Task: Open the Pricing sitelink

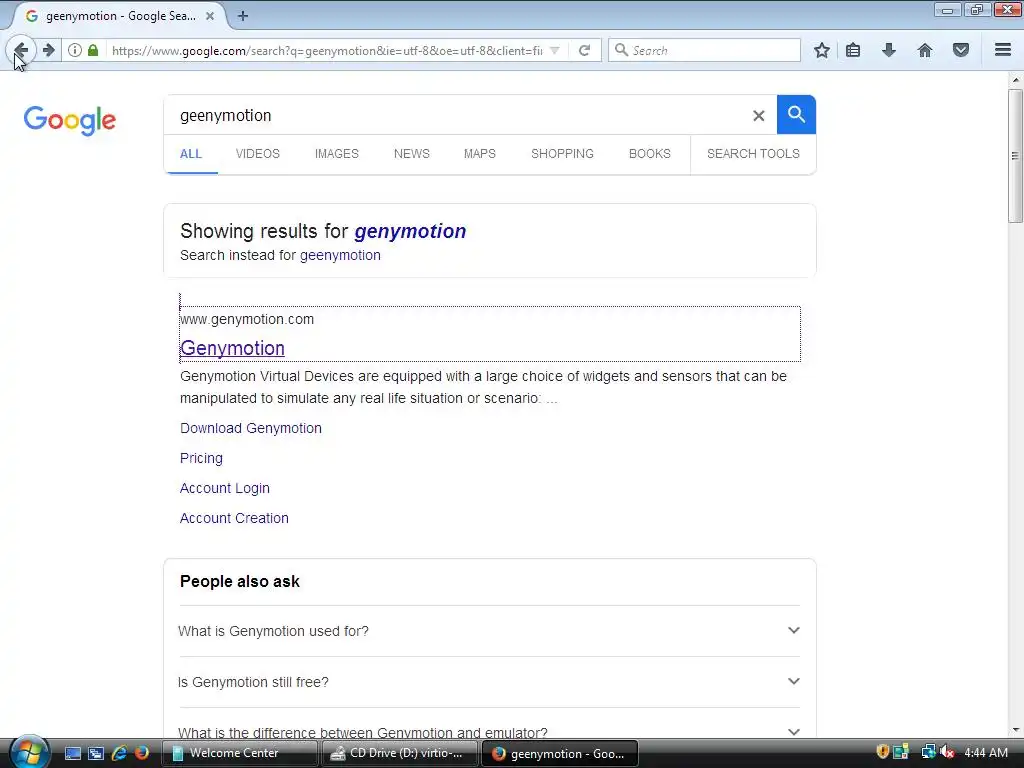Action: point(201,458)
